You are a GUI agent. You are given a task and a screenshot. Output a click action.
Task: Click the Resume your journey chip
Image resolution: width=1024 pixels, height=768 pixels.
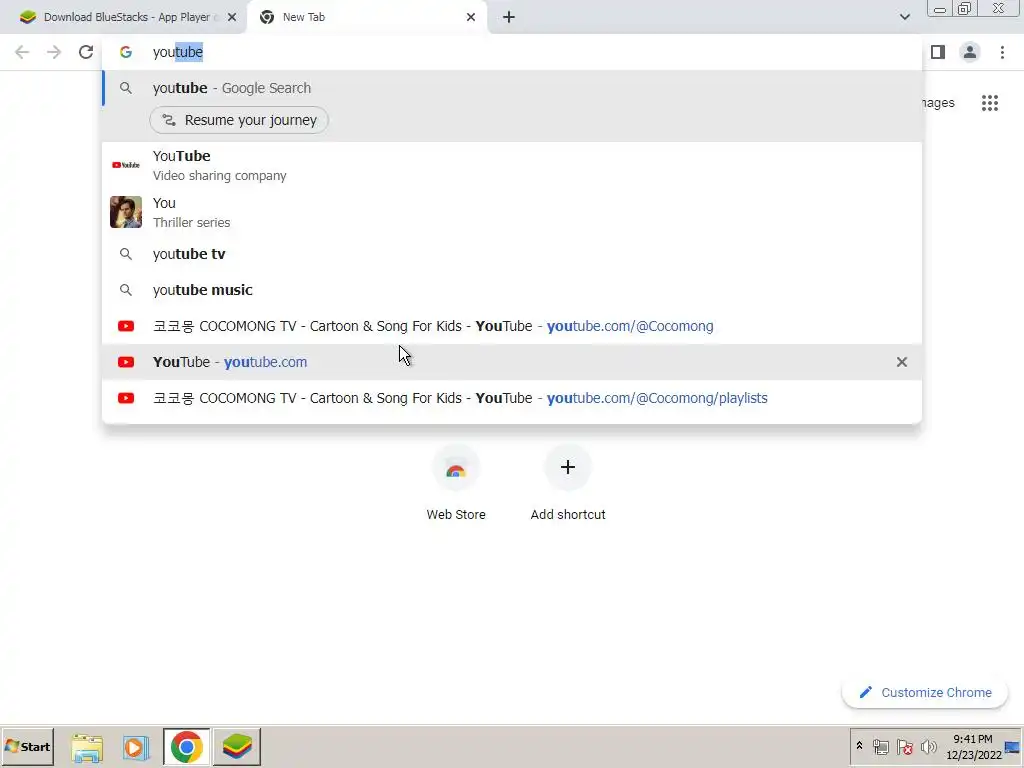239,120
